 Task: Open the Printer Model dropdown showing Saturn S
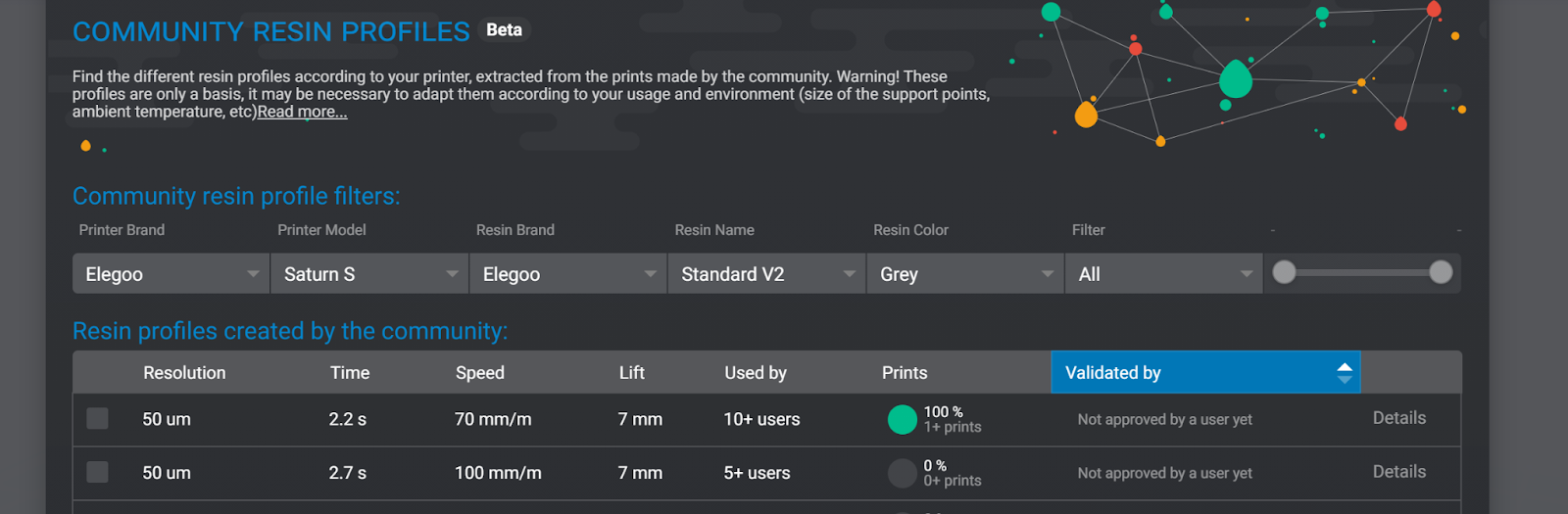coord(368,274)
